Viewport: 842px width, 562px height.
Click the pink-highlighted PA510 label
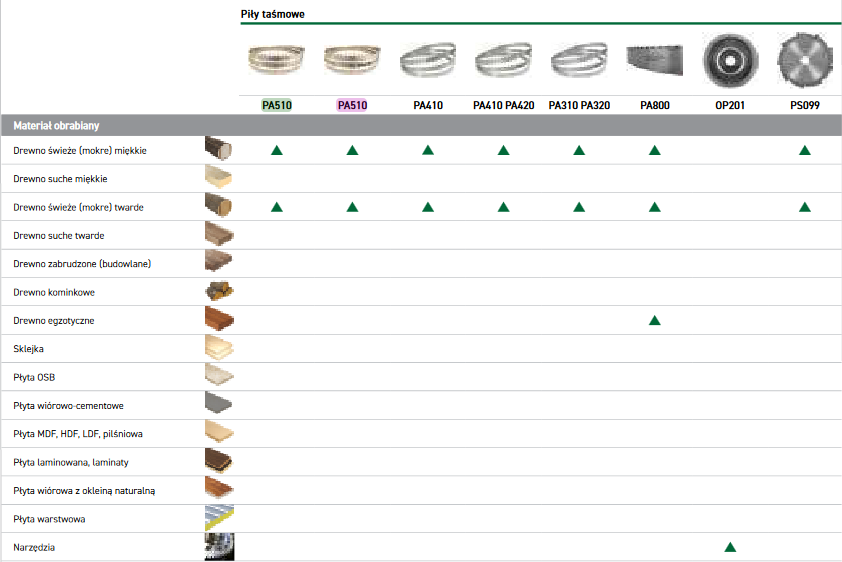352,104
